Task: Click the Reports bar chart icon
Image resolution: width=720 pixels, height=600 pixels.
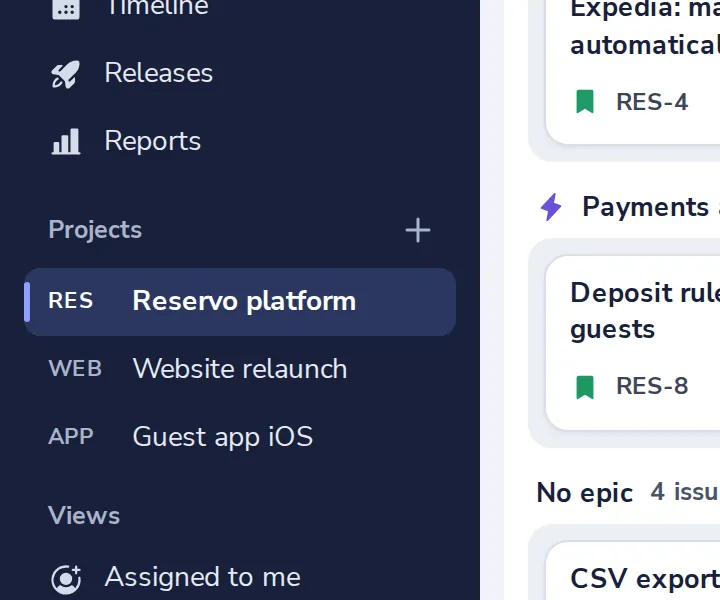Action: click(66, 141)
